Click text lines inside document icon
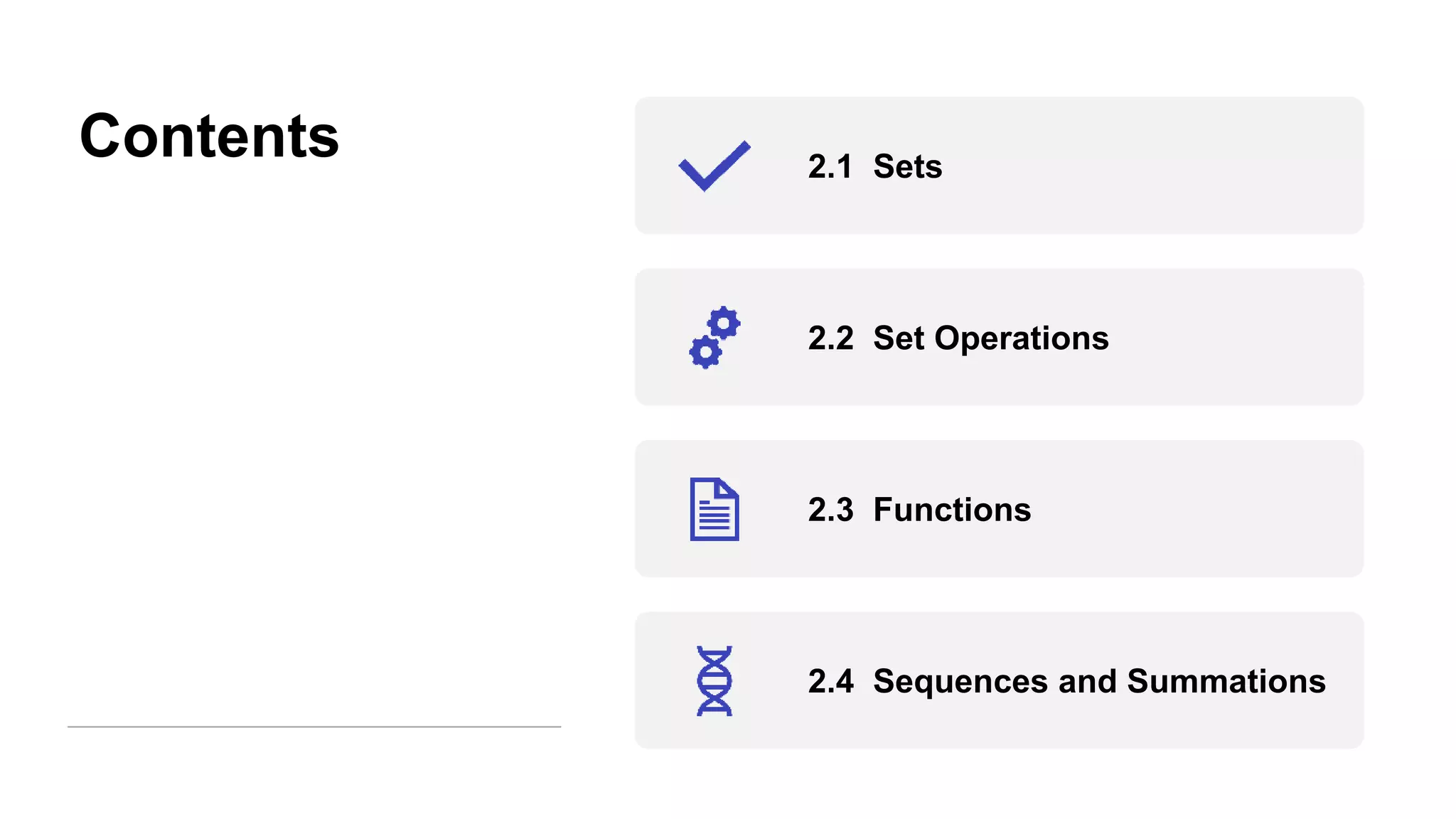Viewport: 1456px width, 819px height. (x=714, y=515)
